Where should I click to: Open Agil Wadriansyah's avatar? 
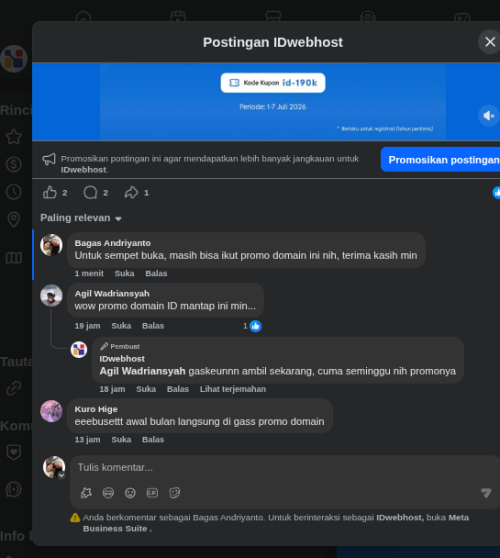click(51, 295)
